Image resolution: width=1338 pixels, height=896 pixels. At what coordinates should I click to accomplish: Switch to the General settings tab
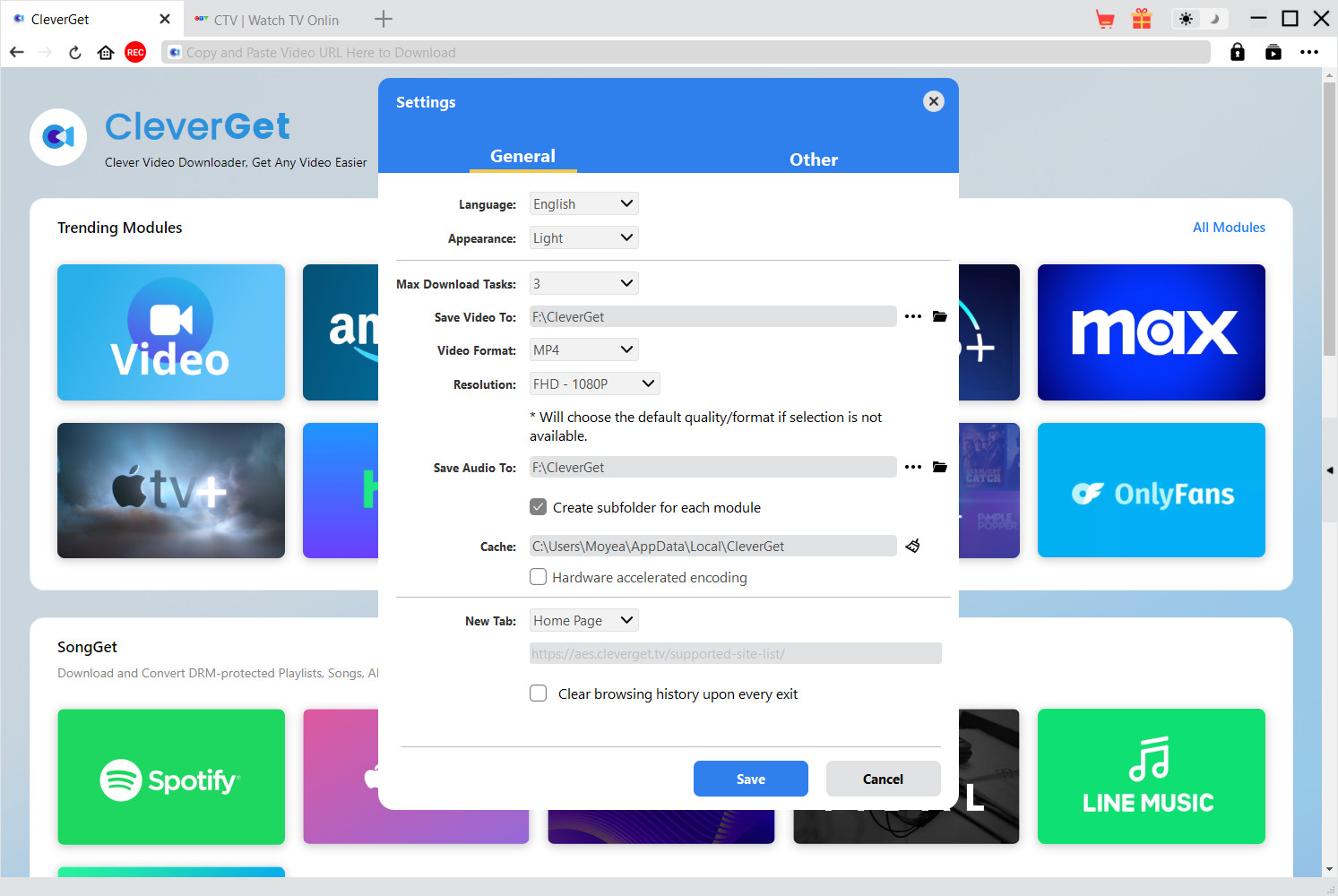(x=522, y=156)
